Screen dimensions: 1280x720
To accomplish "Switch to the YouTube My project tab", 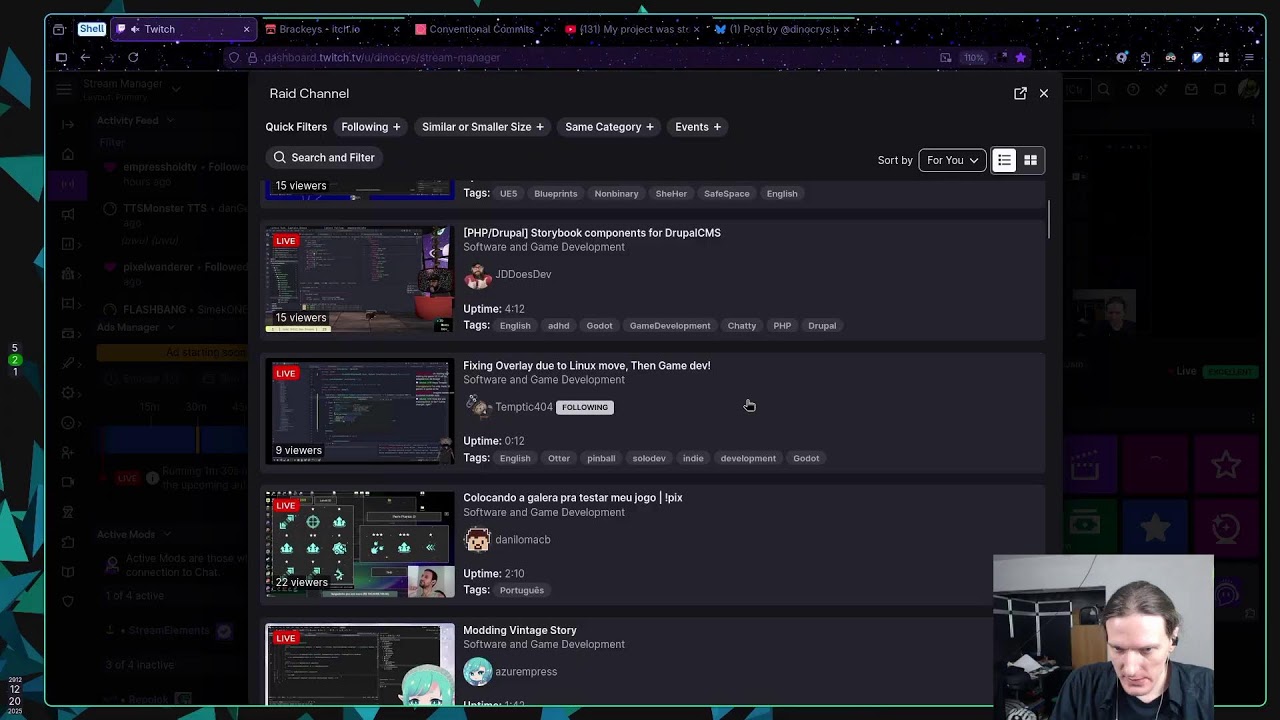I will [632, 29].
